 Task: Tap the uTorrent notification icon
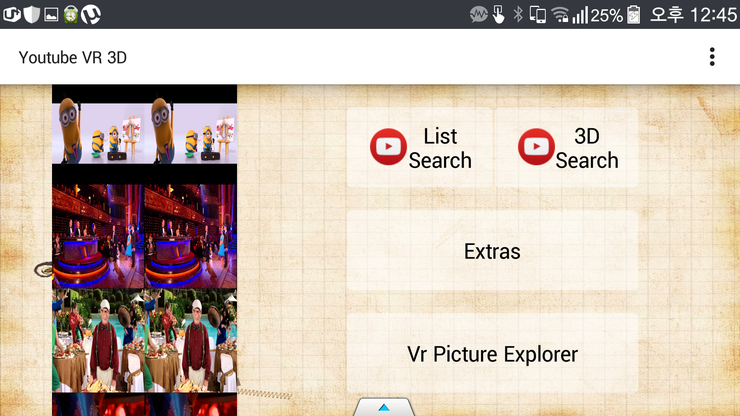91,14
